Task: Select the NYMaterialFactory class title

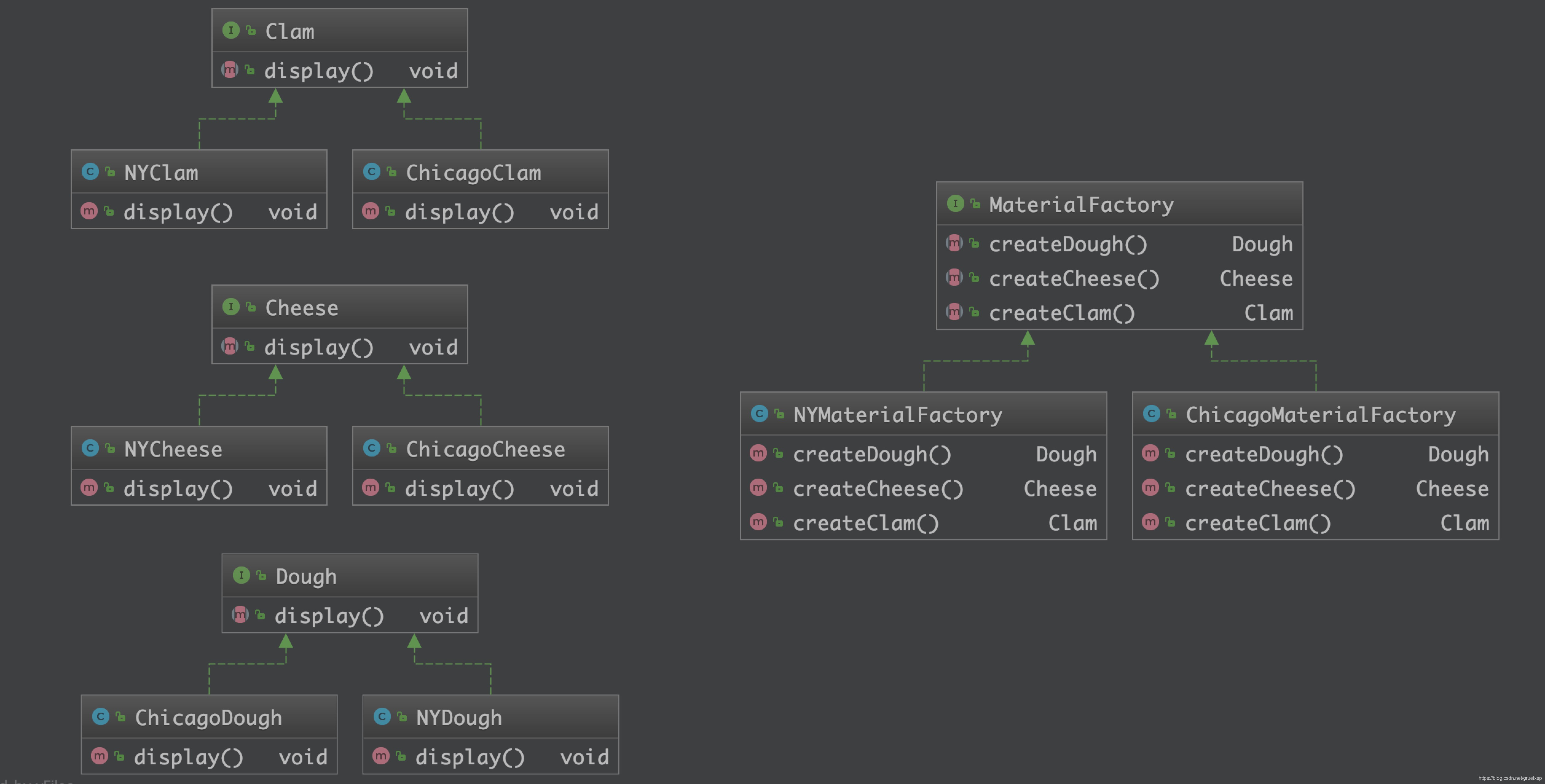Action: (x=897, y=415)
